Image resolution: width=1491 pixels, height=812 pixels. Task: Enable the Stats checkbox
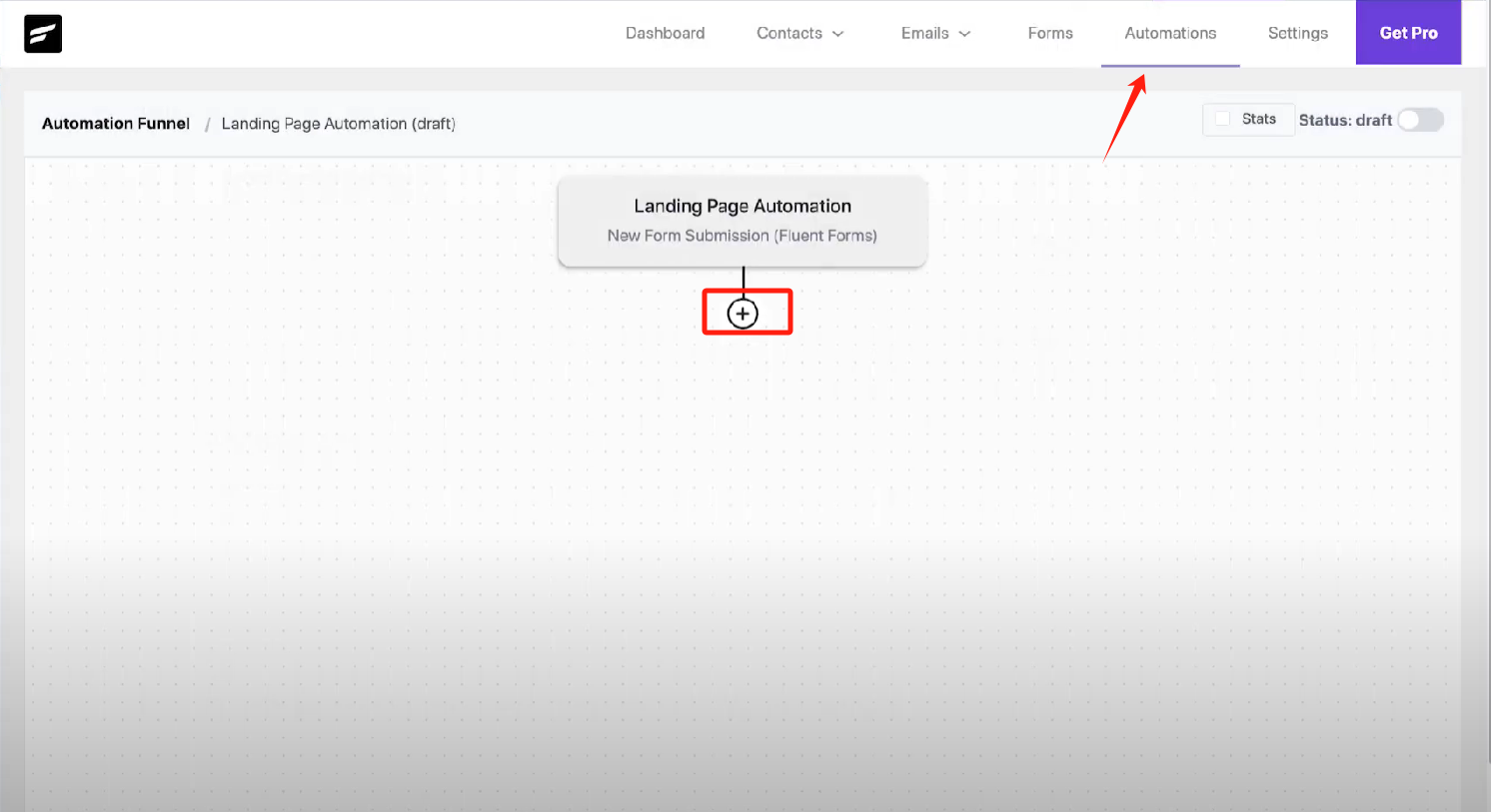point(1222,119)
